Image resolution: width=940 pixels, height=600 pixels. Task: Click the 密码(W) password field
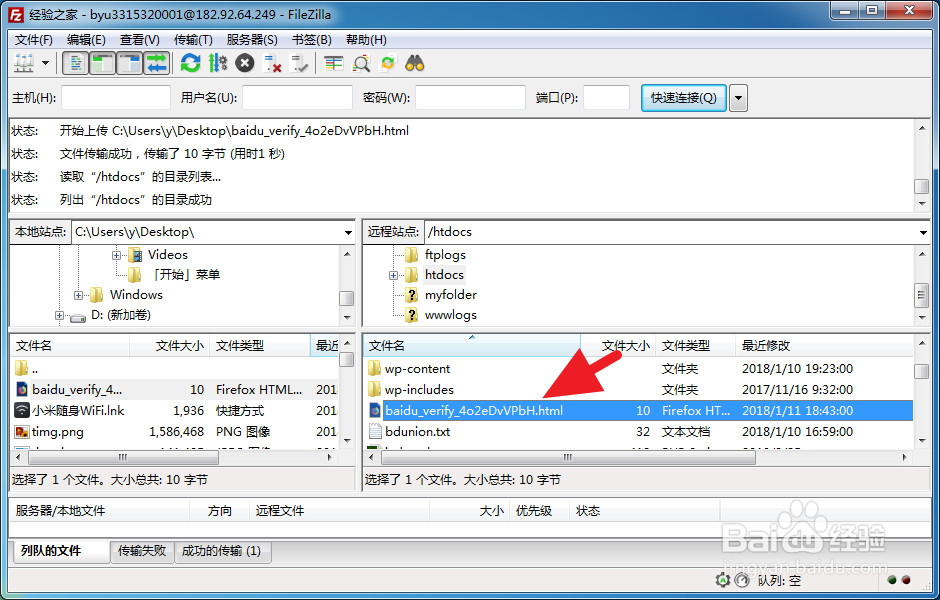pos(471,98)
